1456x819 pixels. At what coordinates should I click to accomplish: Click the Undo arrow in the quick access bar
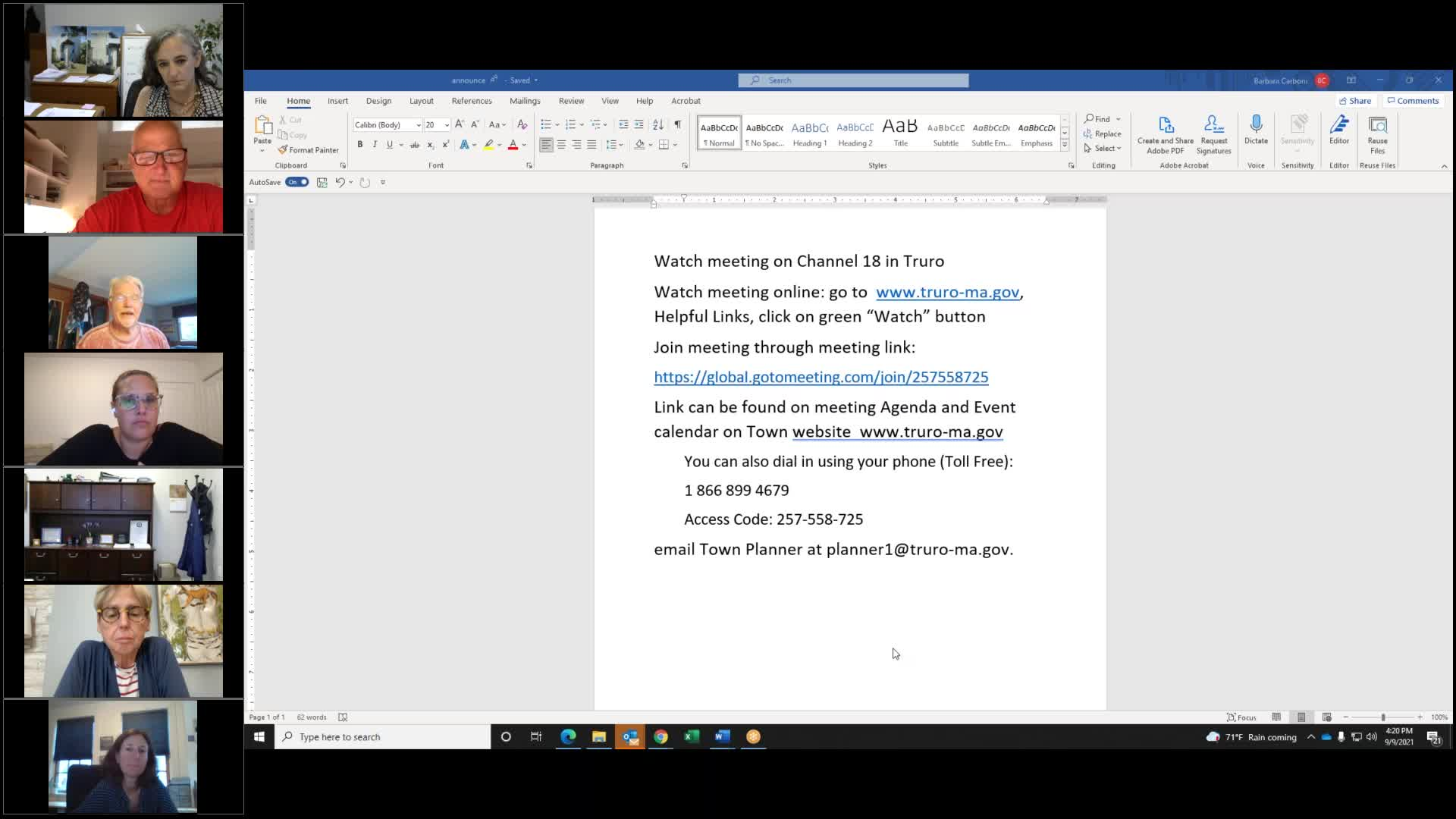pos(340,182)
